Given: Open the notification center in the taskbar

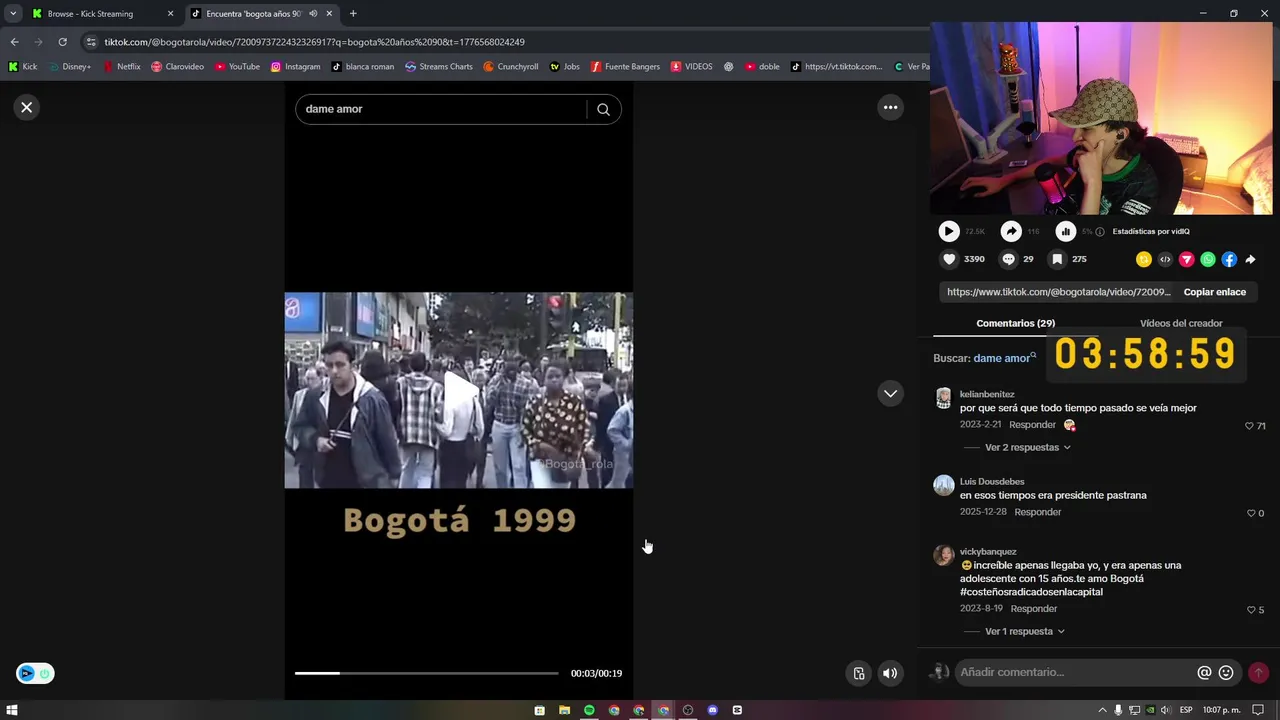Looking at the screenshot, I should pyautogui.click(x=1258, y=710).
